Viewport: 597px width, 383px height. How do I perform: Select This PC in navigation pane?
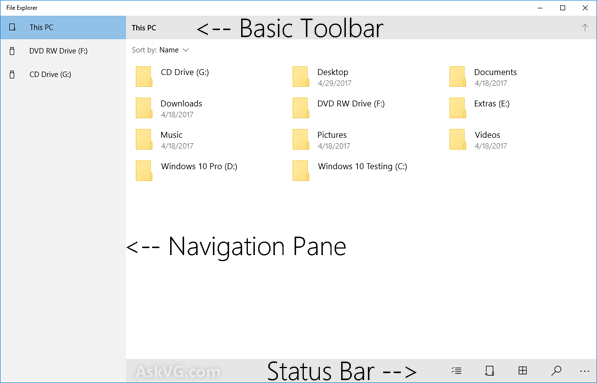(x=63, y=27)
